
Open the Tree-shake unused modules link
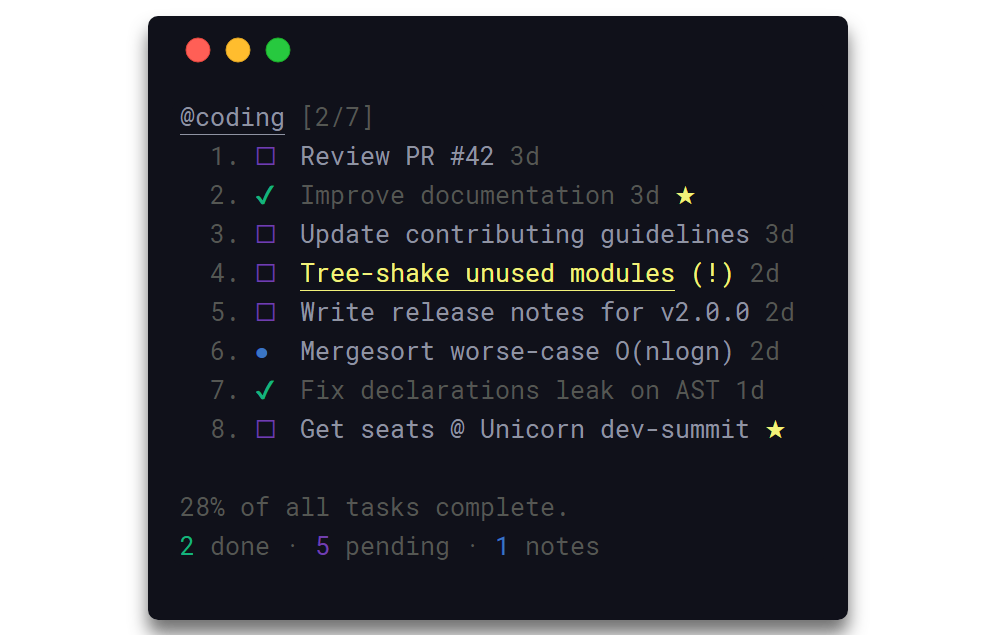pyautogui.click(x=487, y=273)
